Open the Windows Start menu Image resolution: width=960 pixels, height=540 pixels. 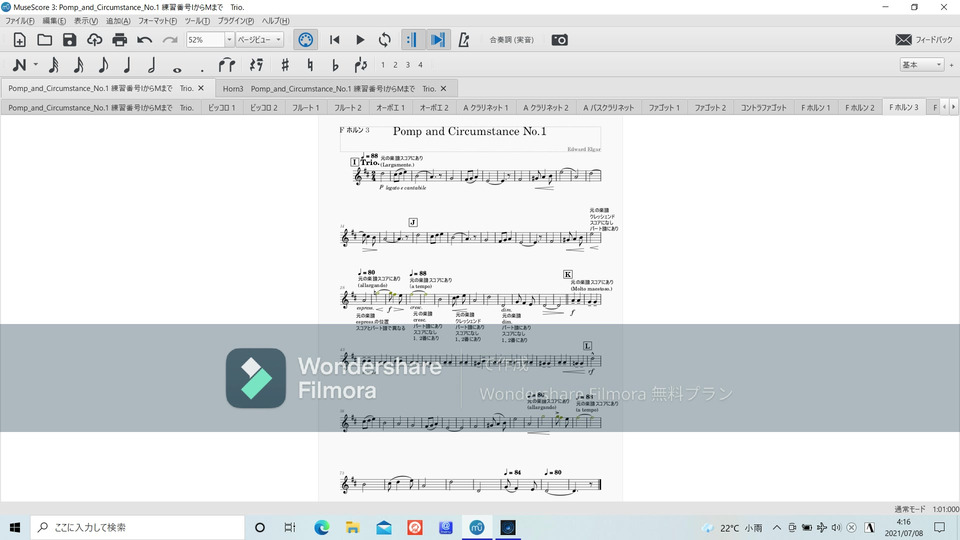click(15, 527)
